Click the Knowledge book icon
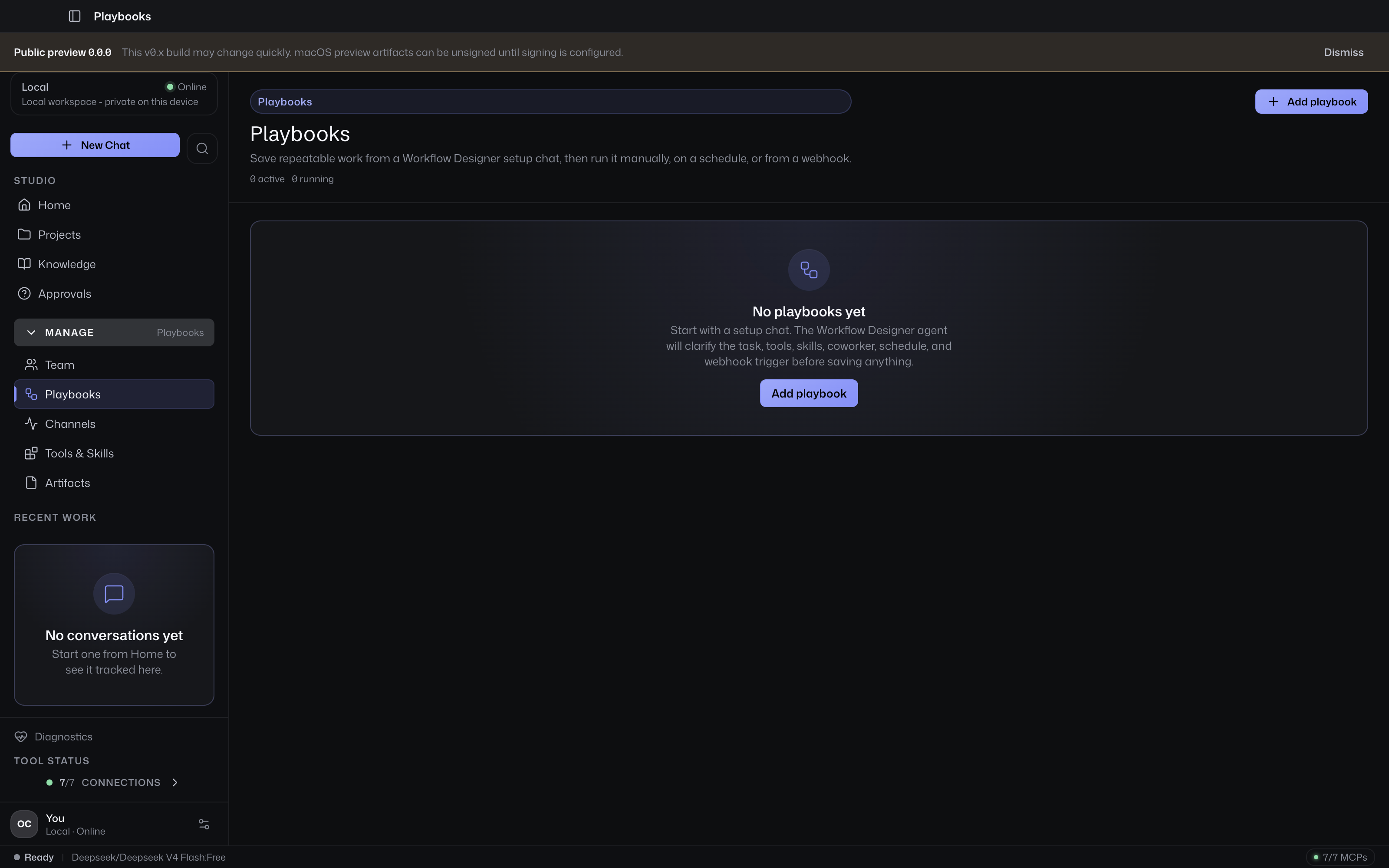 click(24, 264)
